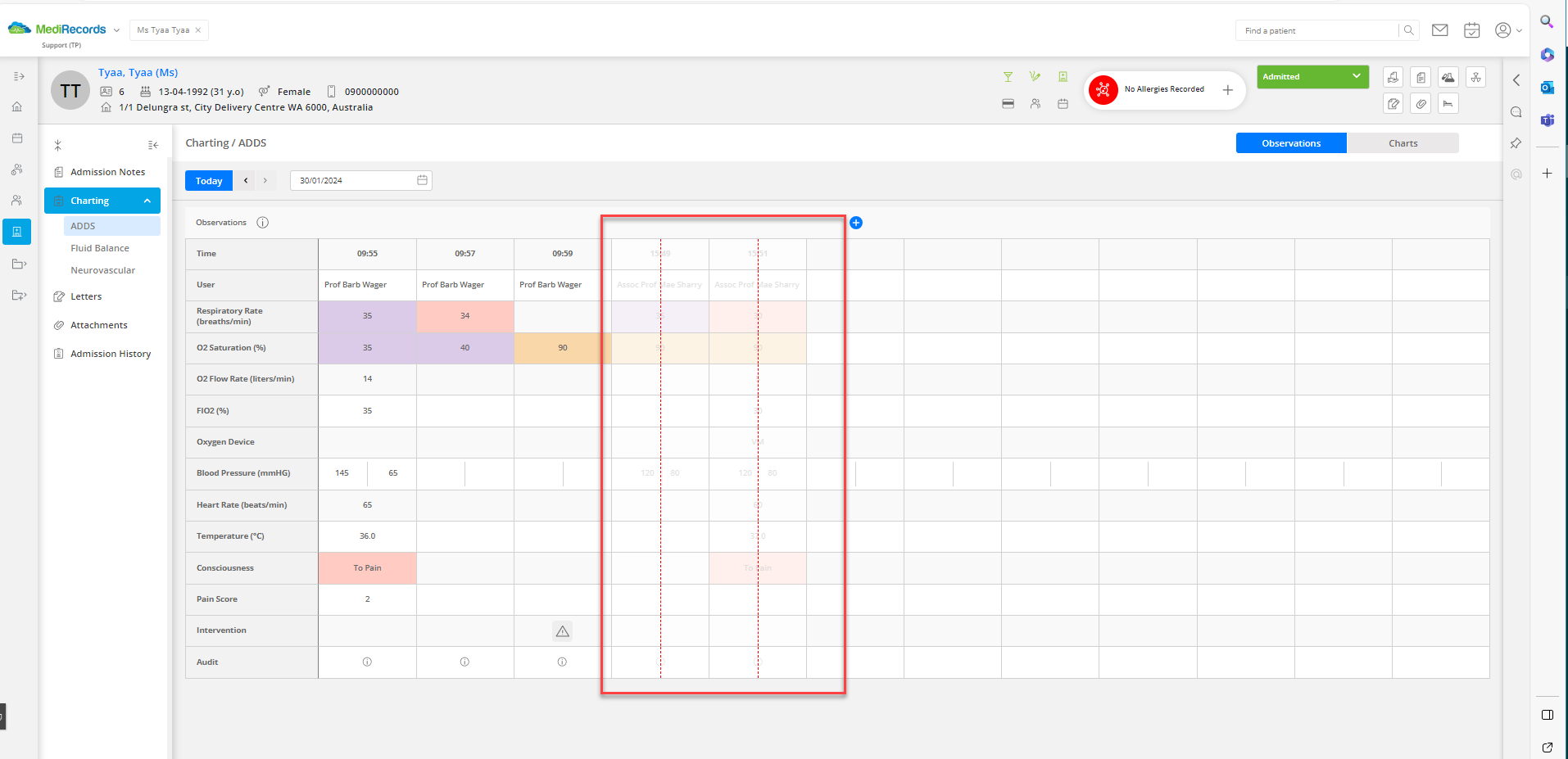This screenshot has height=759, width=1568.
Task: Go to the next date arrow
Action: pyautogui.click(x=265, y=181)
